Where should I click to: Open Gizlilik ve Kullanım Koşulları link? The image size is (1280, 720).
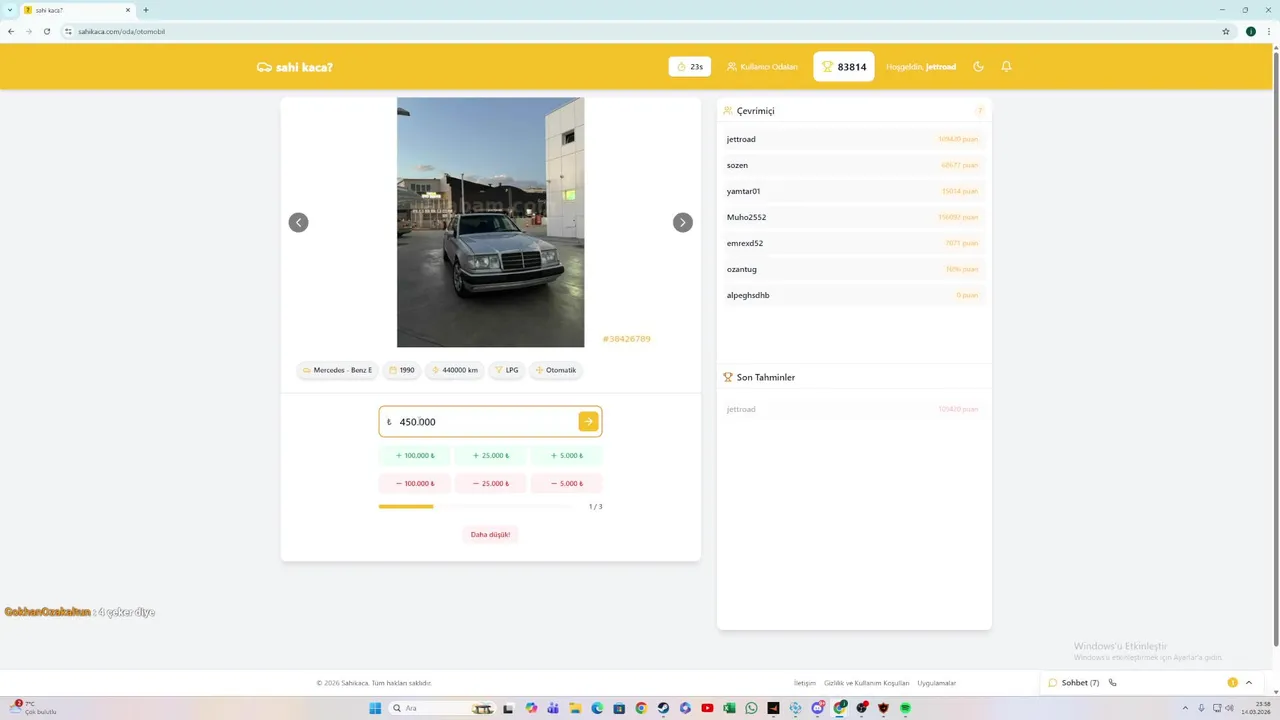click(x=867, y=683)
